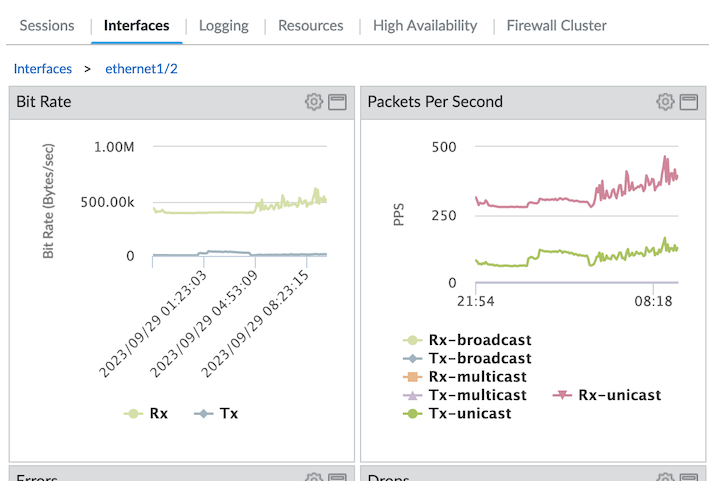Maximize the Packets Per Second panel
This screenshot has height=481, width=720.
(688, 101)
